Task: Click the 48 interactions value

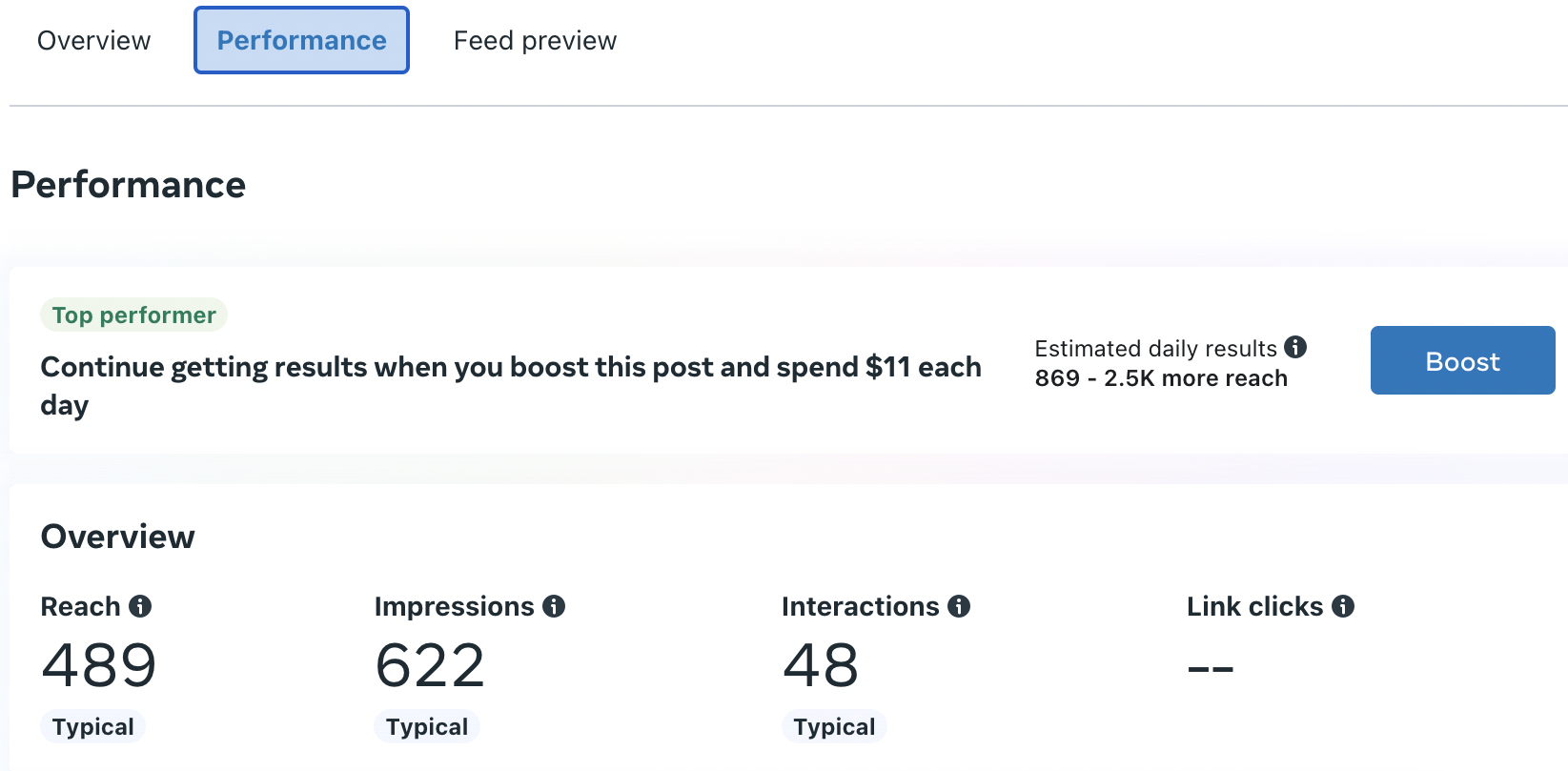Action: pyautogui.click(x=821, y=665)
